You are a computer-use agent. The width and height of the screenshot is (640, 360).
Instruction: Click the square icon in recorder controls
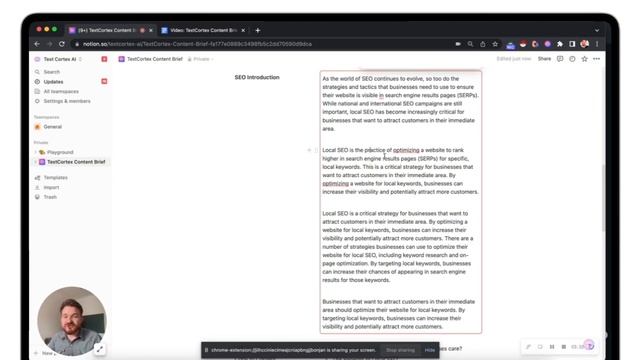pos(540,347)
